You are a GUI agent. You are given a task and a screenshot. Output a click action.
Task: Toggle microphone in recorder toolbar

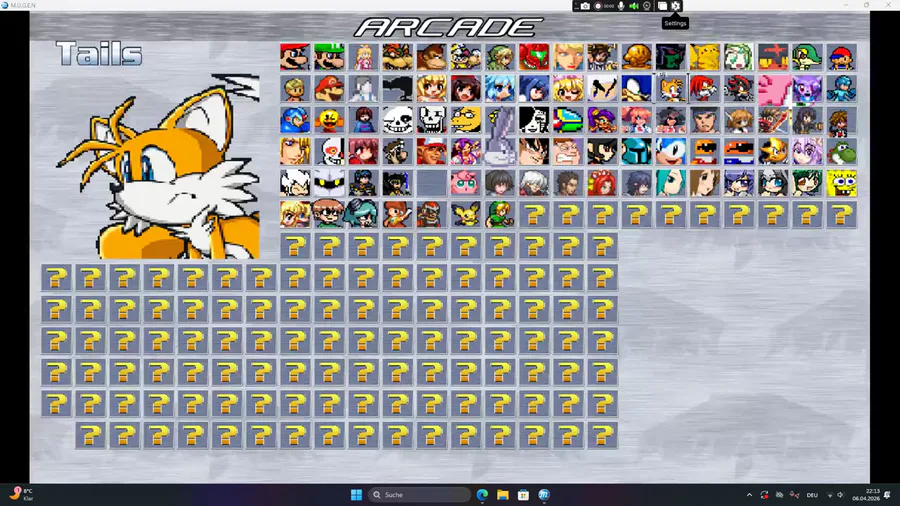pyautogui.click(x=621, y=6)
